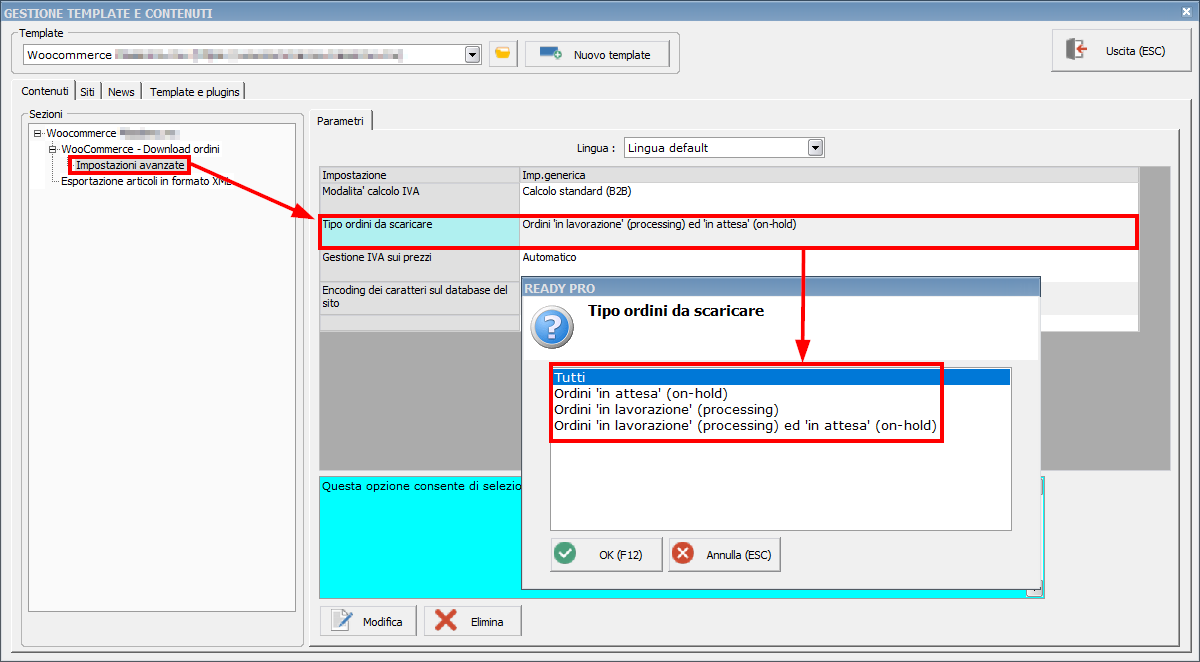The image size is (1200, 662).
Task: Click the Modifica button
Action: coord(369,621)
